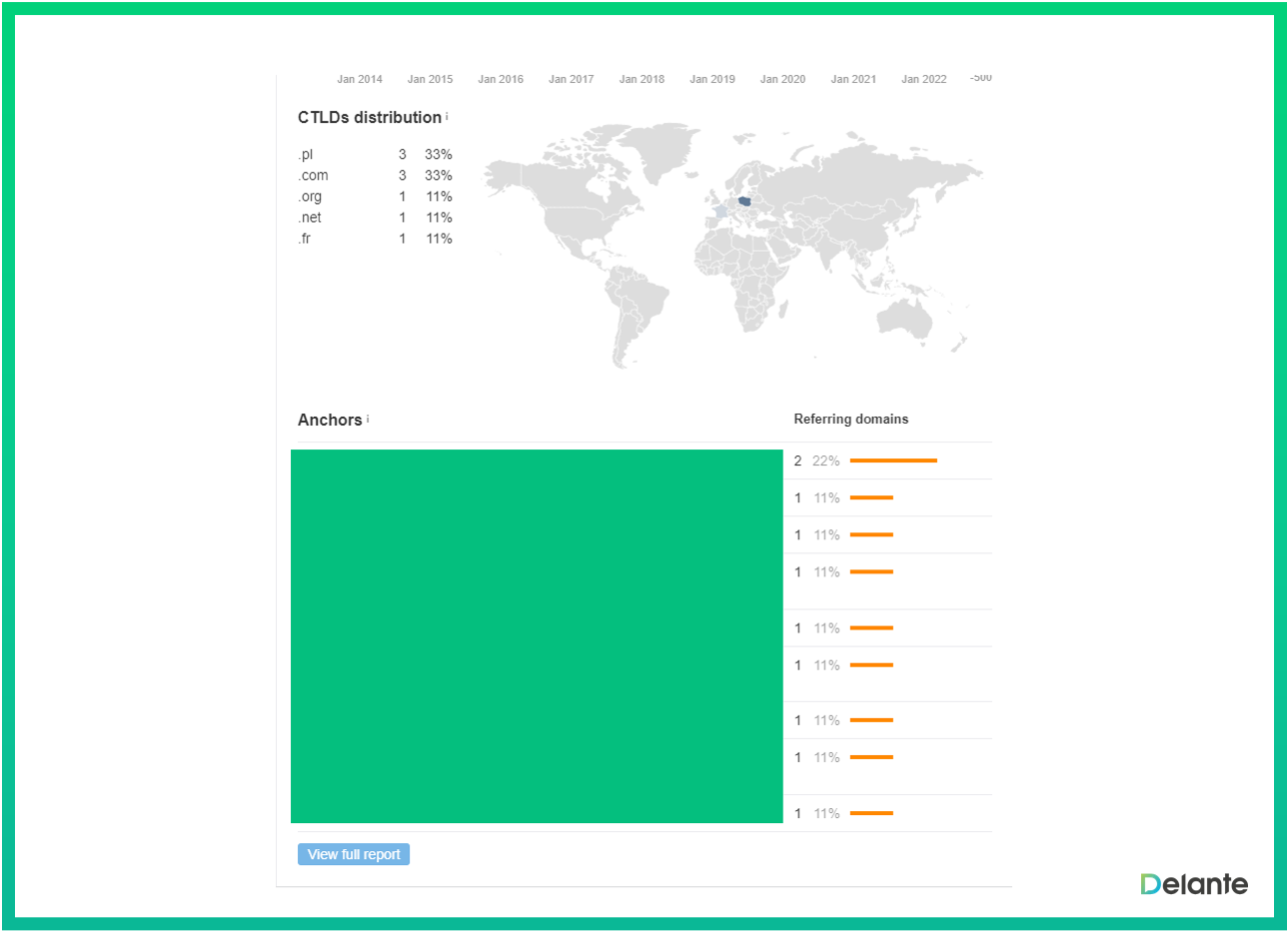Select Jan 2022 on the timeline axis
Viewport: 1288px width, 931px height.
923,79
